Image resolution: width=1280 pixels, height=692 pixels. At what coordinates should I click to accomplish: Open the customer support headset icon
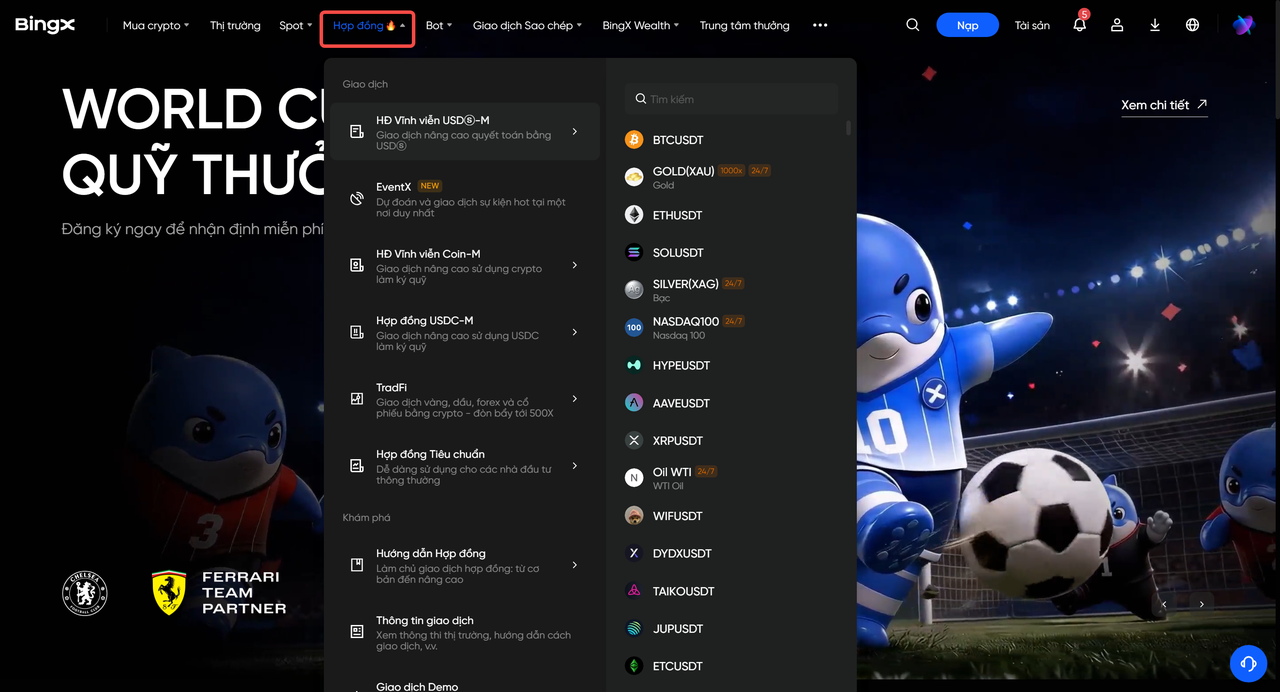click(x=1247, y=663)
